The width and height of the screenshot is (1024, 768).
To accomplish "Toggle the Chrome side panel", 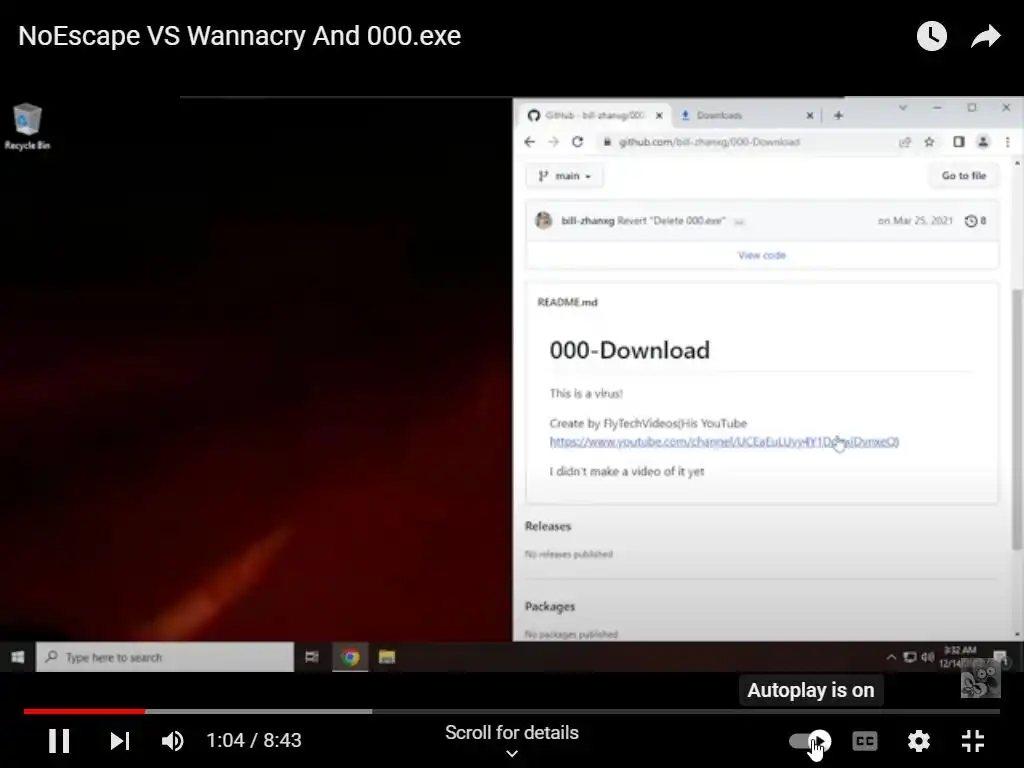I will [958, 142].
